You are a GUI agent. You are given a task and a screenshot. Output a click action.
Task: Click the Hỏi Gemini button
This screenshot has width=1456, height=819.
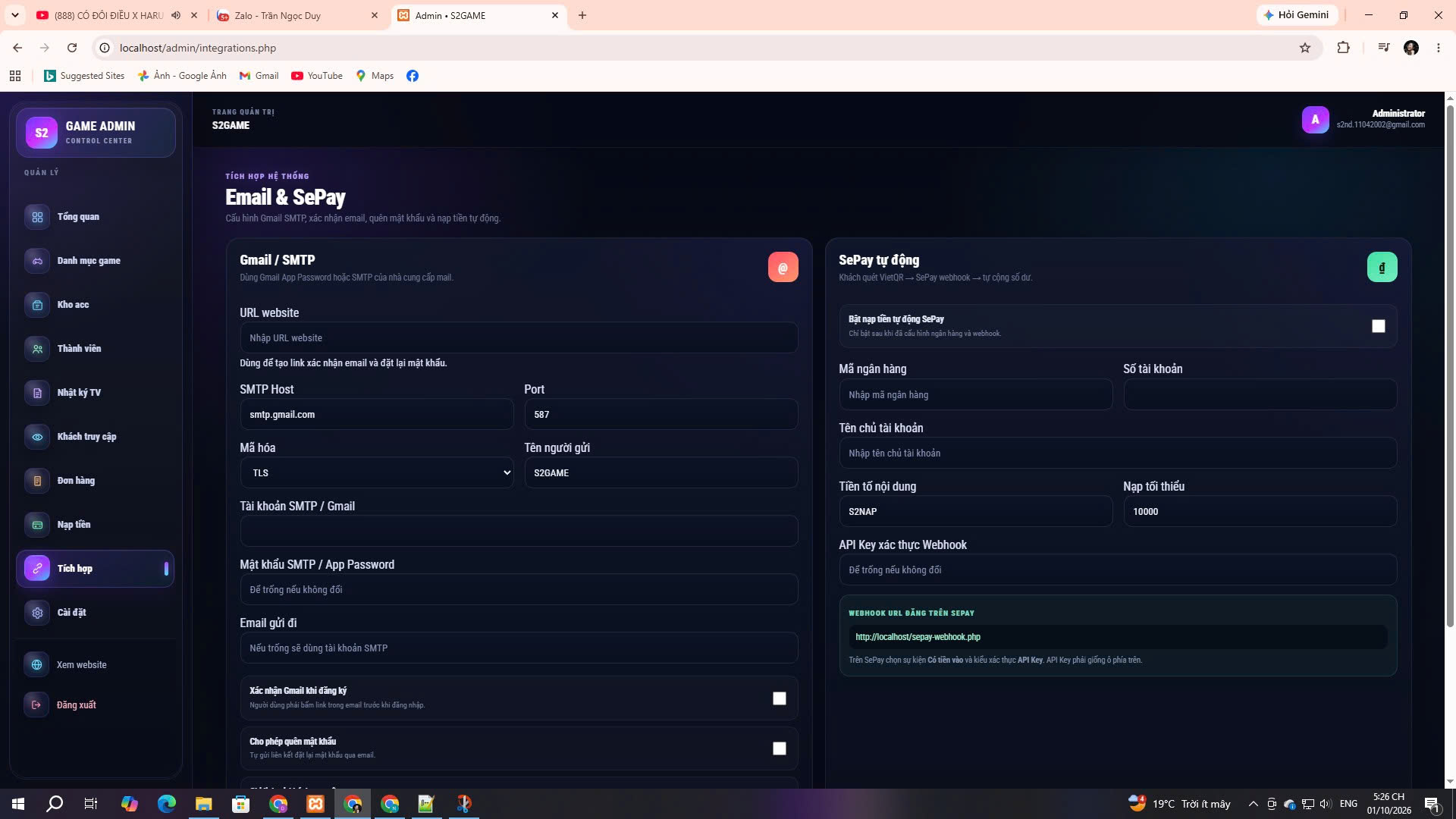pos(1297,15)
